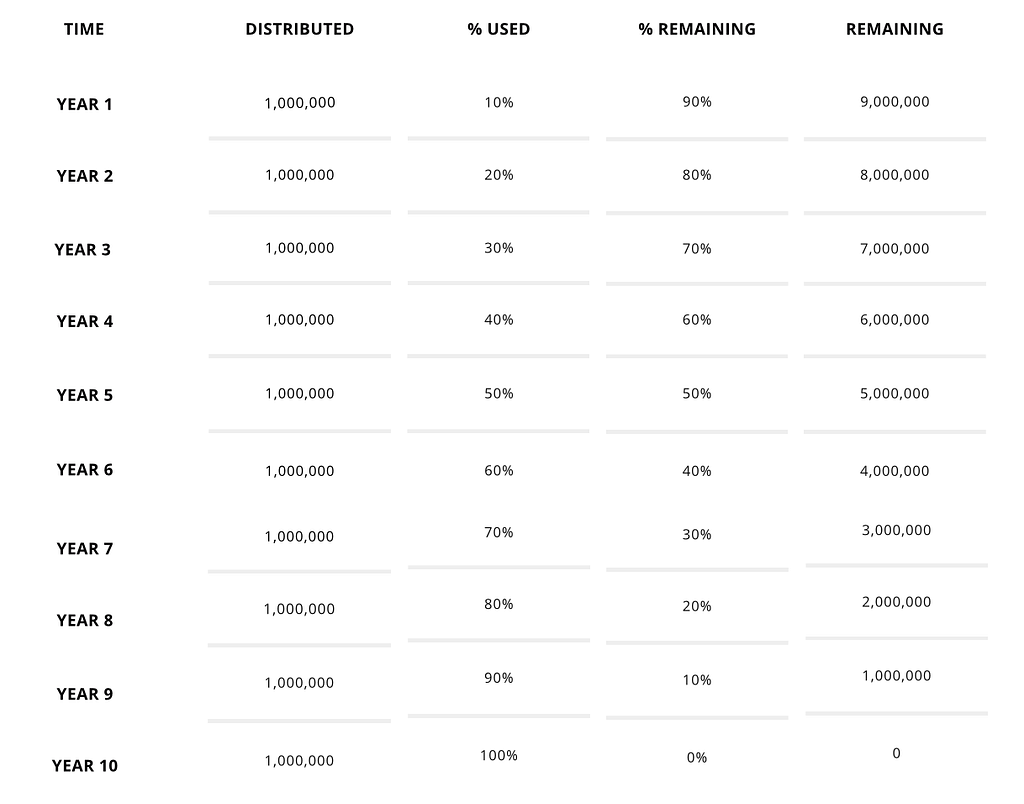
Task: Click the 70% remaining cell in Year 3
Action: coord(697,249)
